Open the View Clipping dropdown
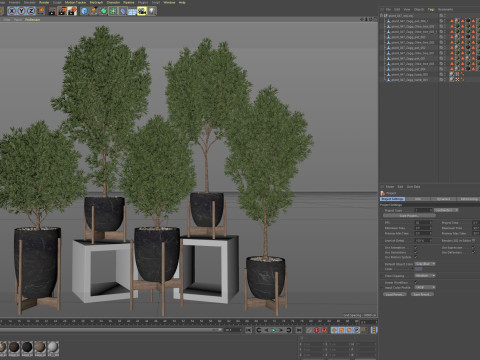The width and height of the screenshot is (480, 360). pos(425,276)
